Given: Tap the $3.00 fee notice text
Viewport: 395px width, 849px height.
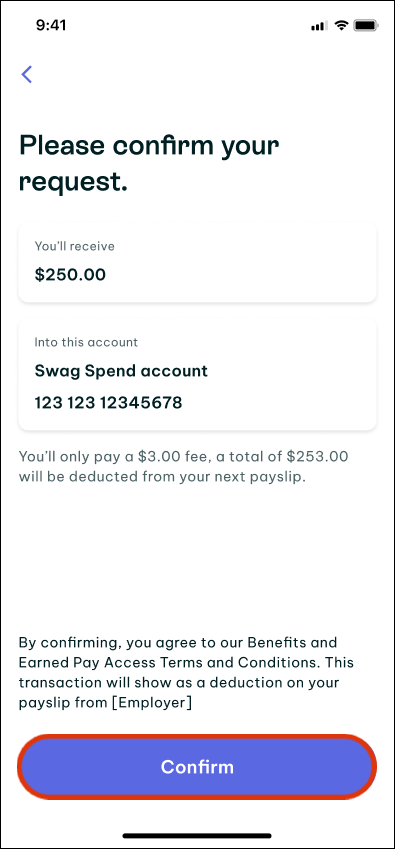Looking at the screenshot, I should pos(183,467).
